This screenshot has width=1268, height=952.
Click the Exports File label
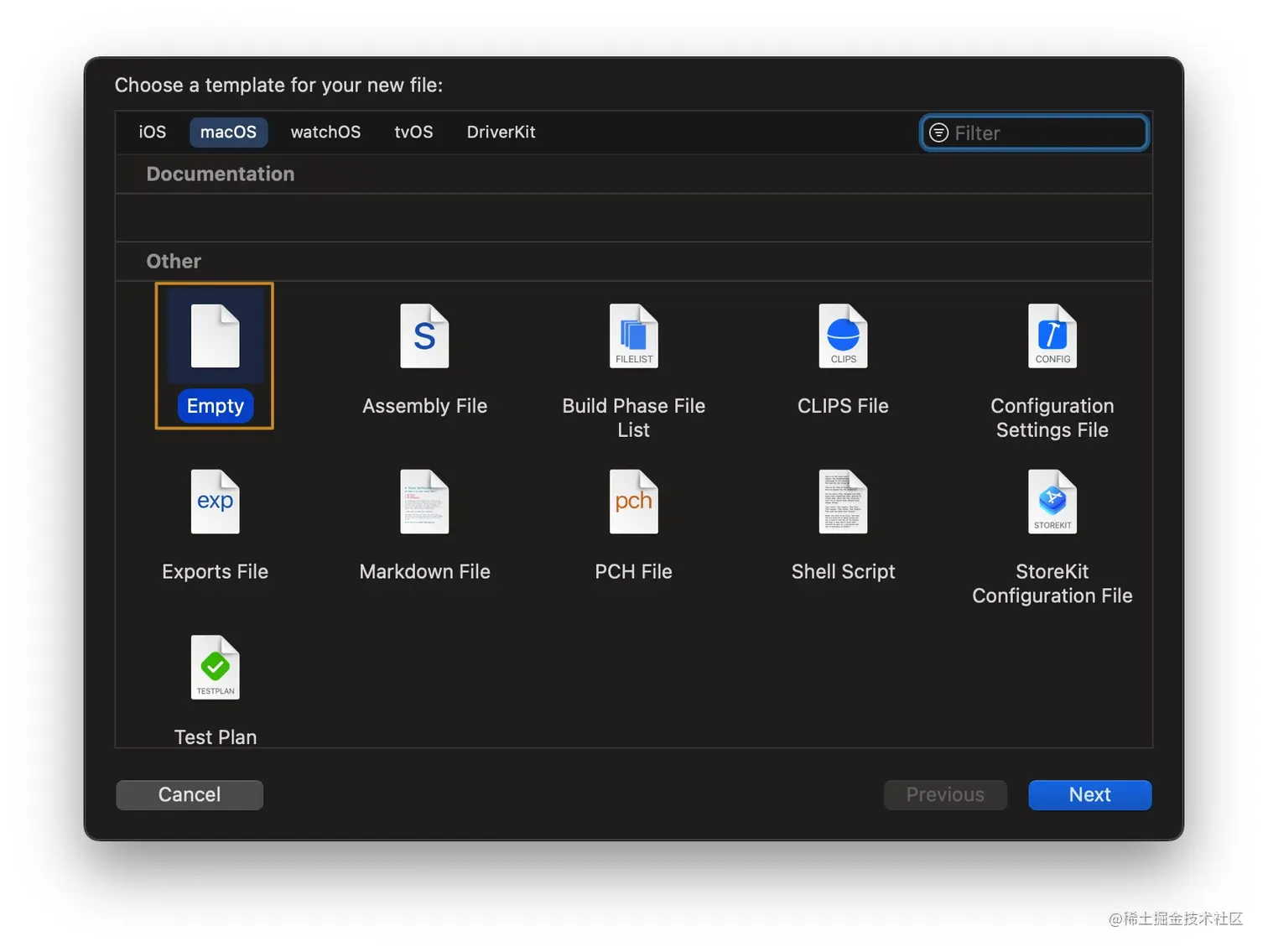pyautogui.click(x=216, y=571)
